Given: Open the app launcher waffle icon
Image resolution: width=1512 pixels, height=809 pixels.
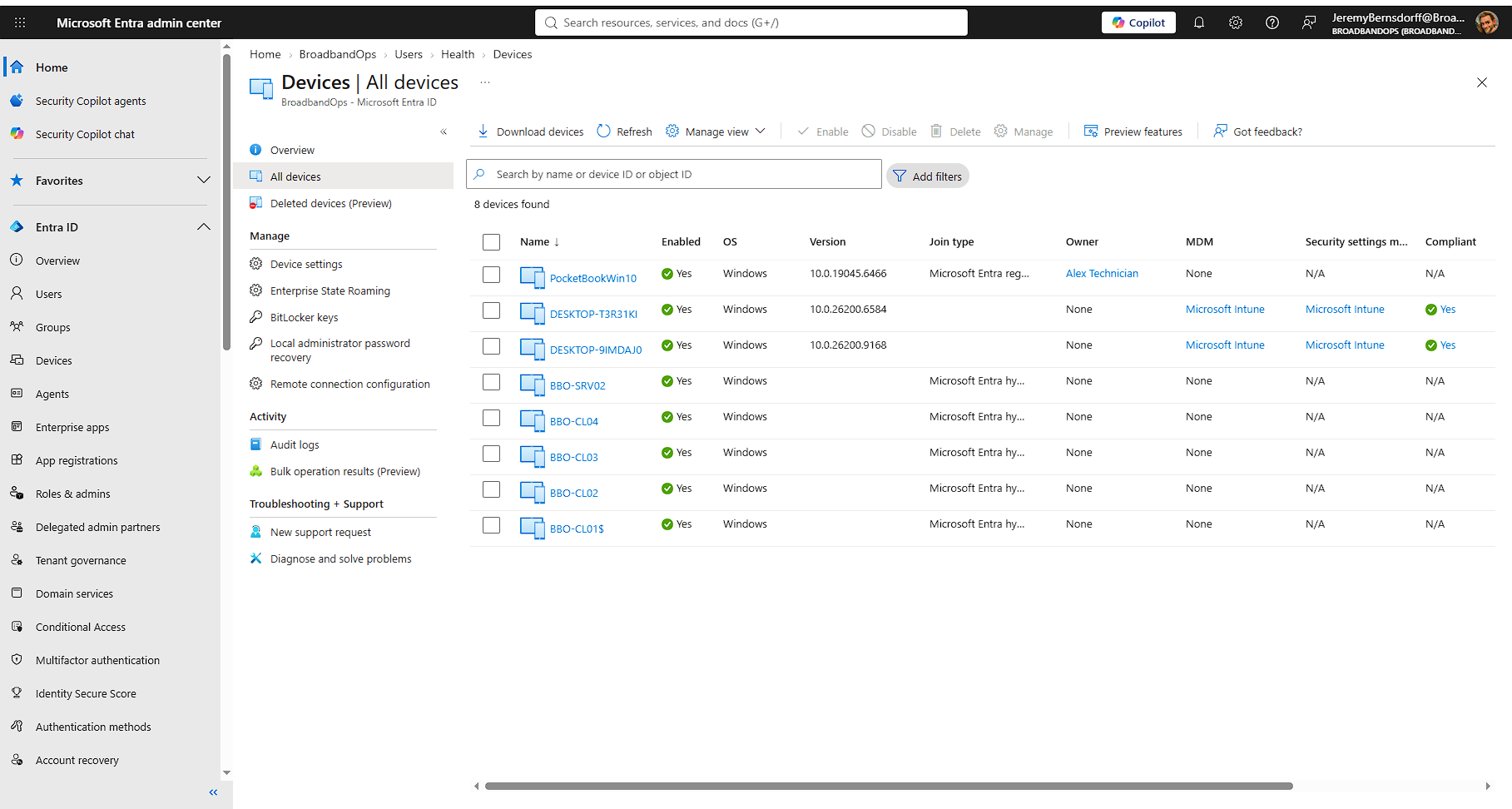Looking at the screenshot, I should pyautogui.click(x=20, y=22).
